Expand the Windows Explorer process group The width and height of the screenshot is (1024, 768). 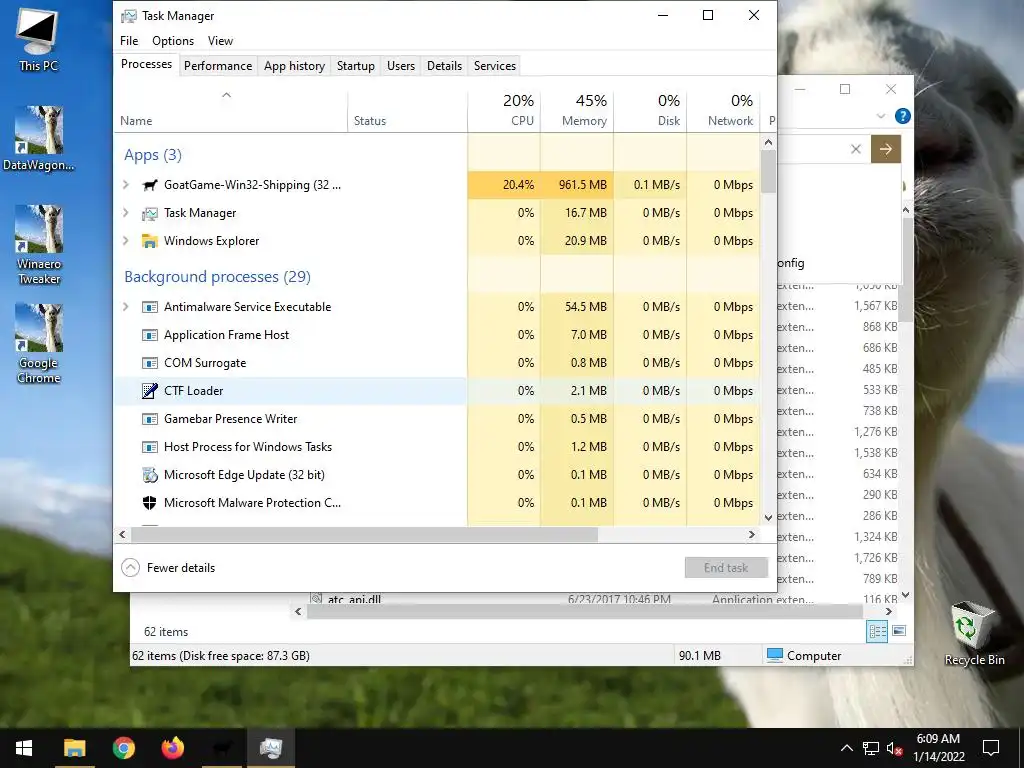click(x=126, y=241)
